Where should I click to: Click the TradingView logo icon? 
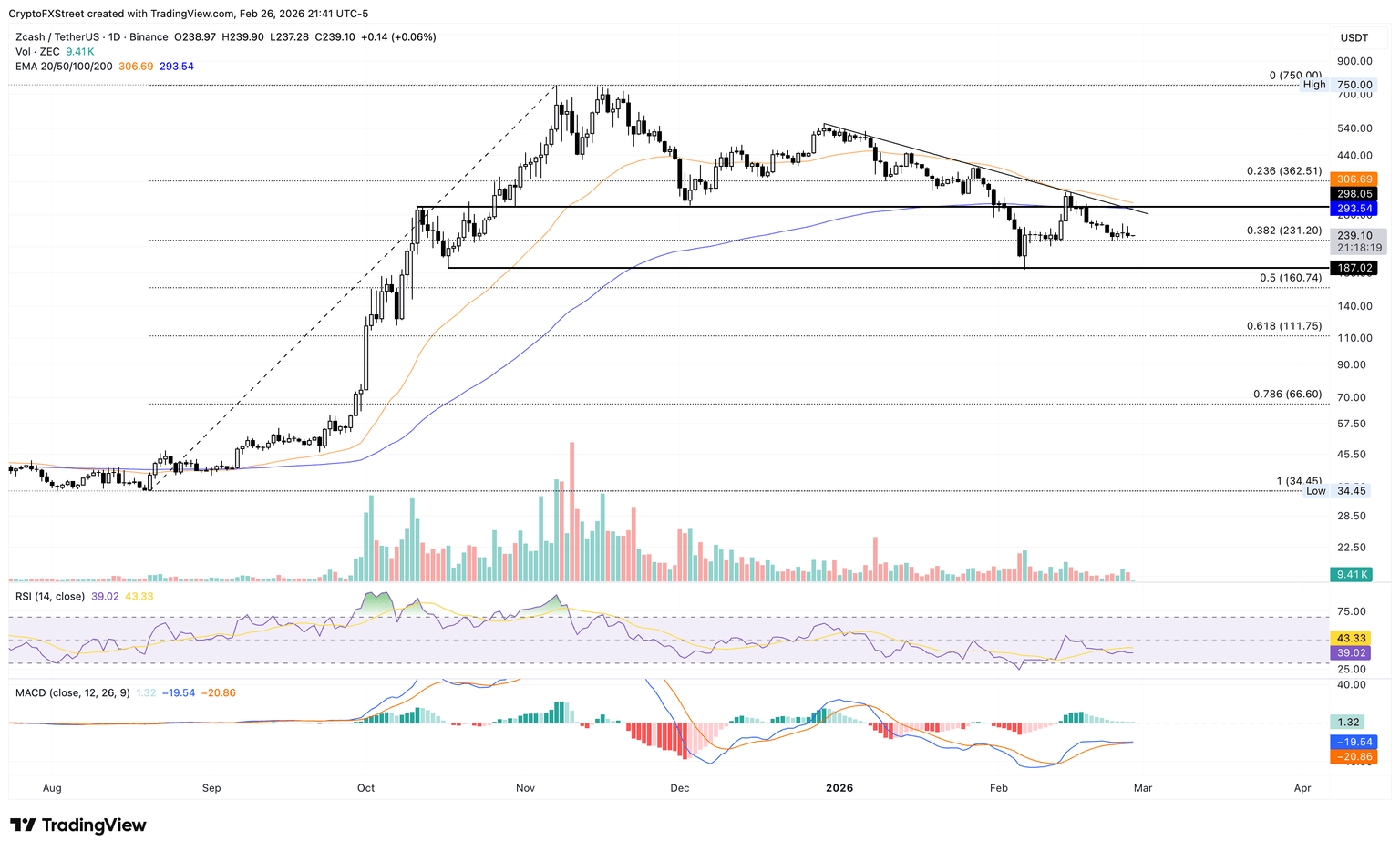click(23, 825)
